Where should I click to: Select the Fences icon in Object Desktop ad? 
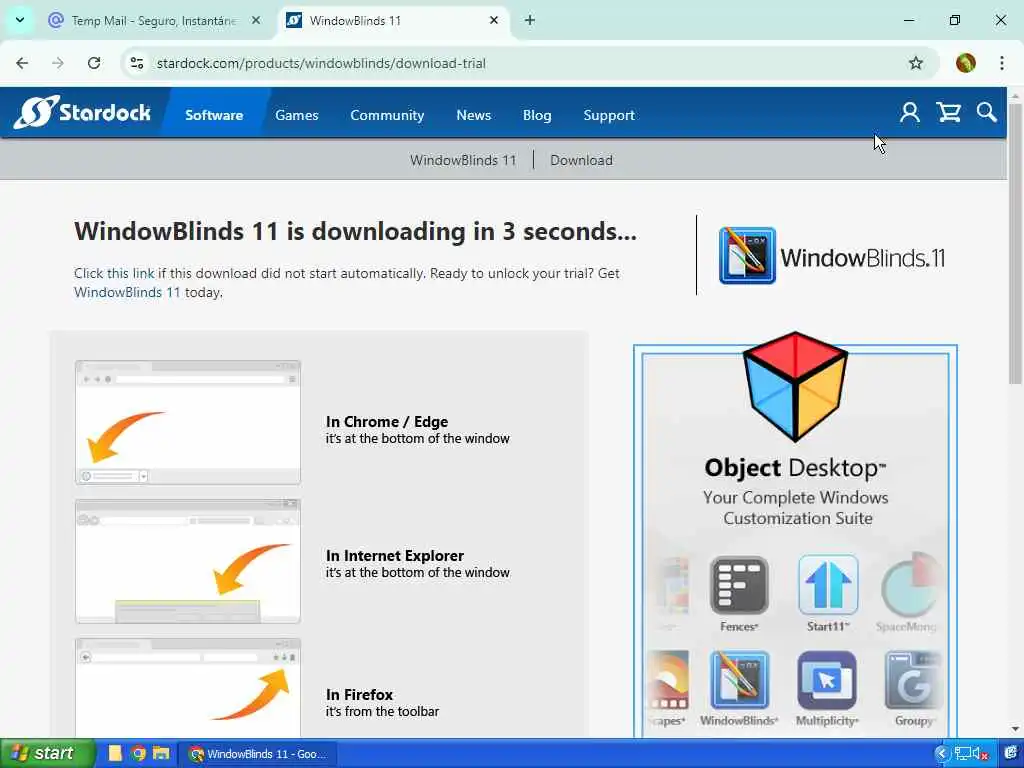coord(739,585)
